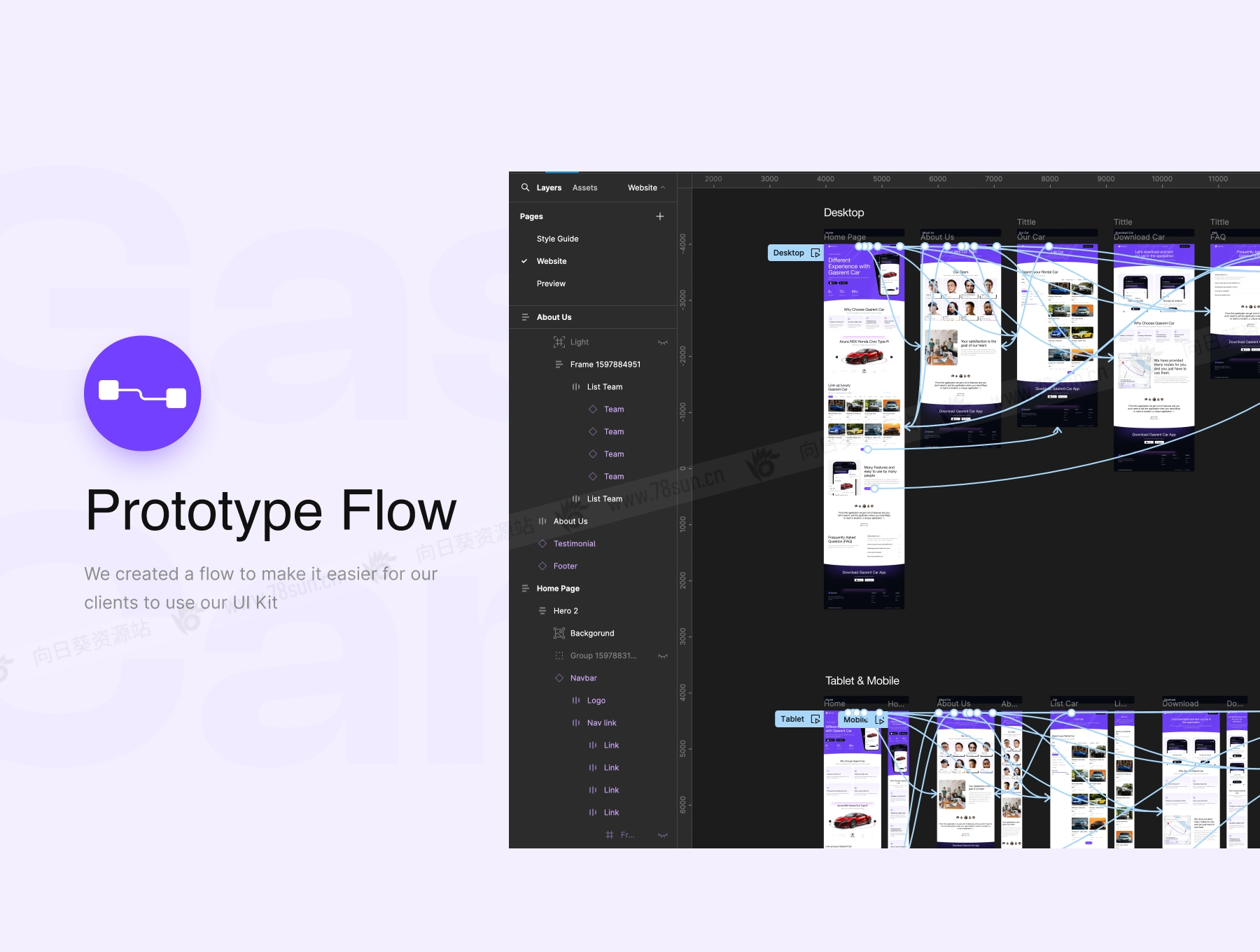Switch to the Layers tab
The image size is (1260, 952).
point(549,188)
